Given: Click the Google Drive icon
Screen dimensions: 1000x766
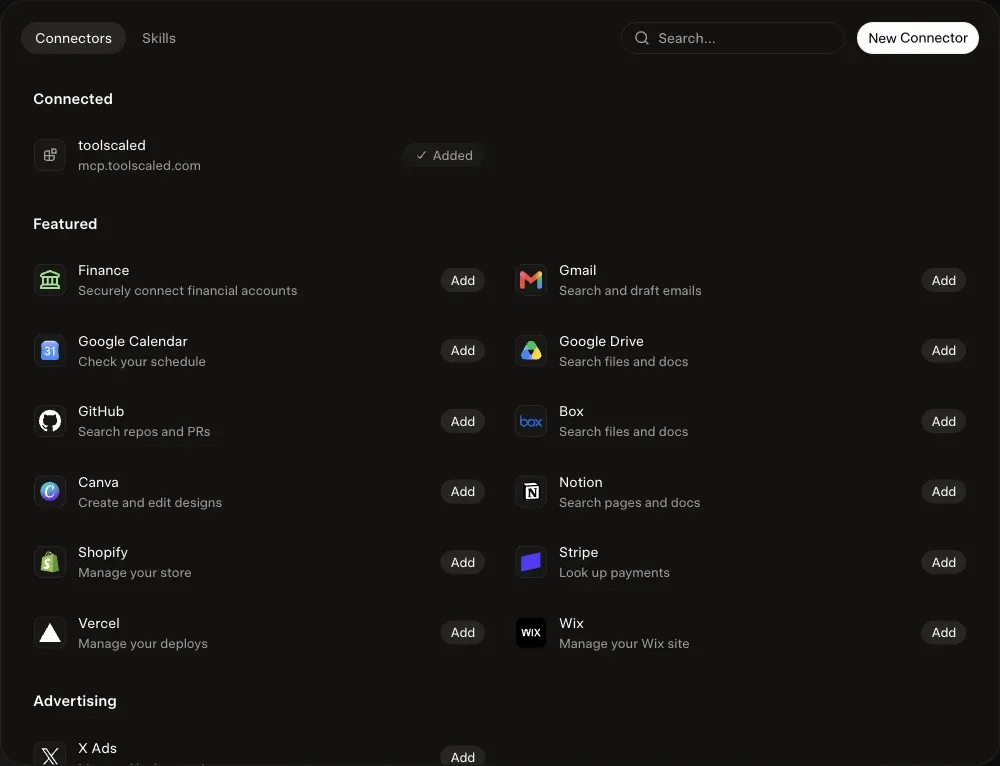Looking at the screenshot, I should pyautogui.click(x=531, y=351).
